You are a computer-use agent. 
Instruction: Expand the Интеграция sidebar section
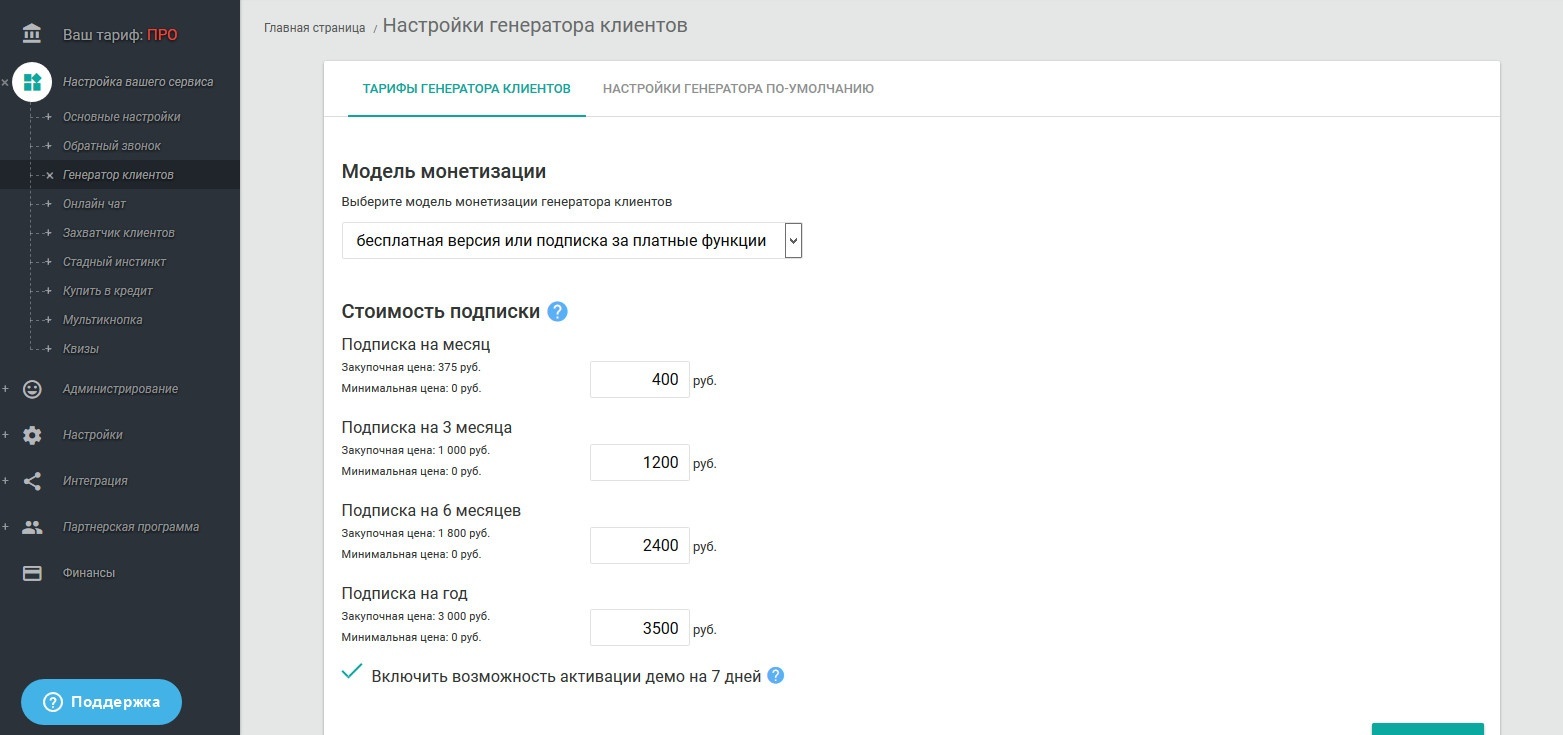click(95, 481)
